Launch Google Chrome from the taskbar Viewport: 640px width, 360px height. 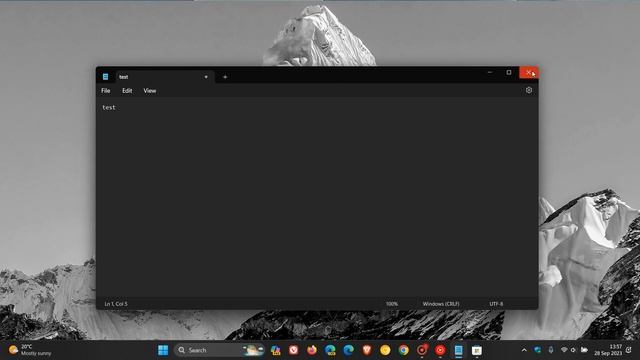point(404,350)
